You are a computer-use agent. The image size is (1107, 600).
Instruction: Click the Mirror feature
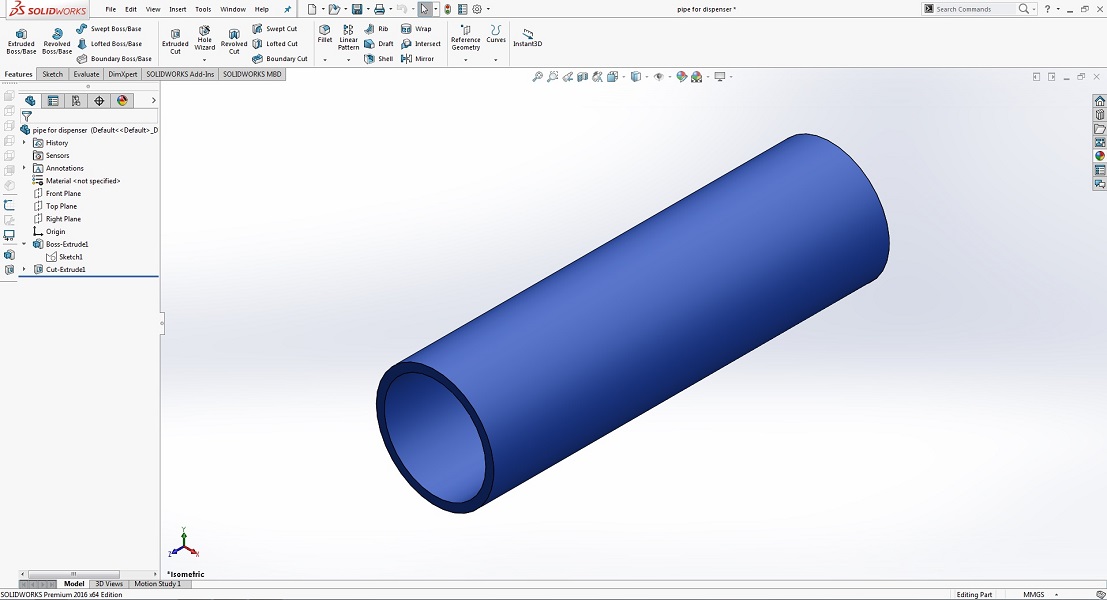pos(417,59)
